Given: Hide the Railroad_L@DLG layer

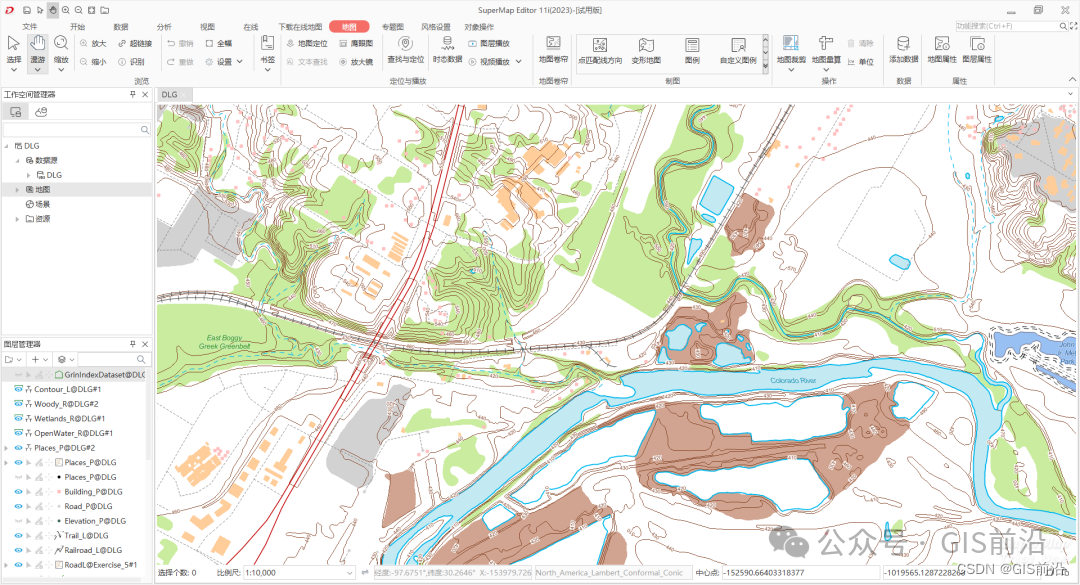Looking at the screenshot, I should [19, 551].
